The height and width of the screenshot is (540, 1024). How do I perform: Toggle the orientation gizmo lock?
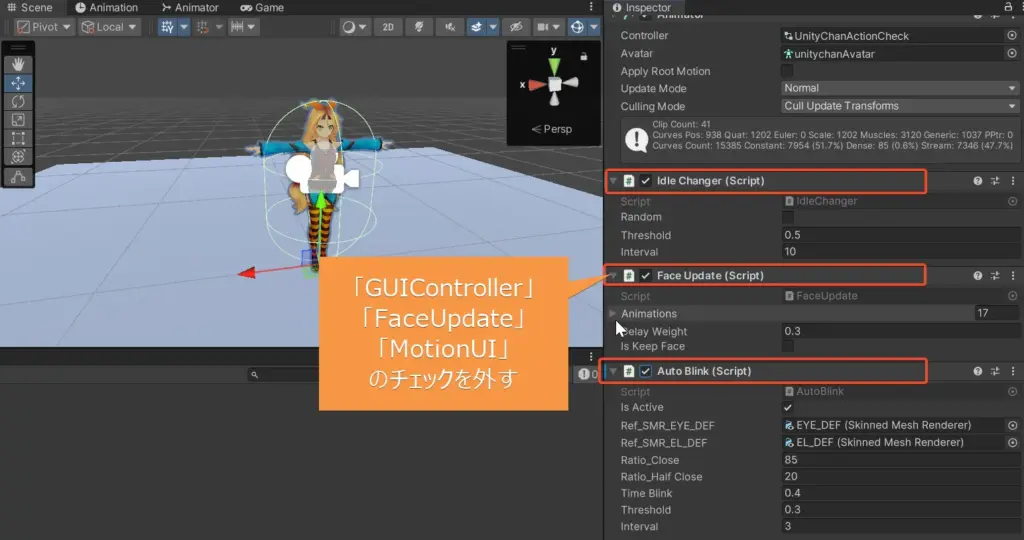584,57
